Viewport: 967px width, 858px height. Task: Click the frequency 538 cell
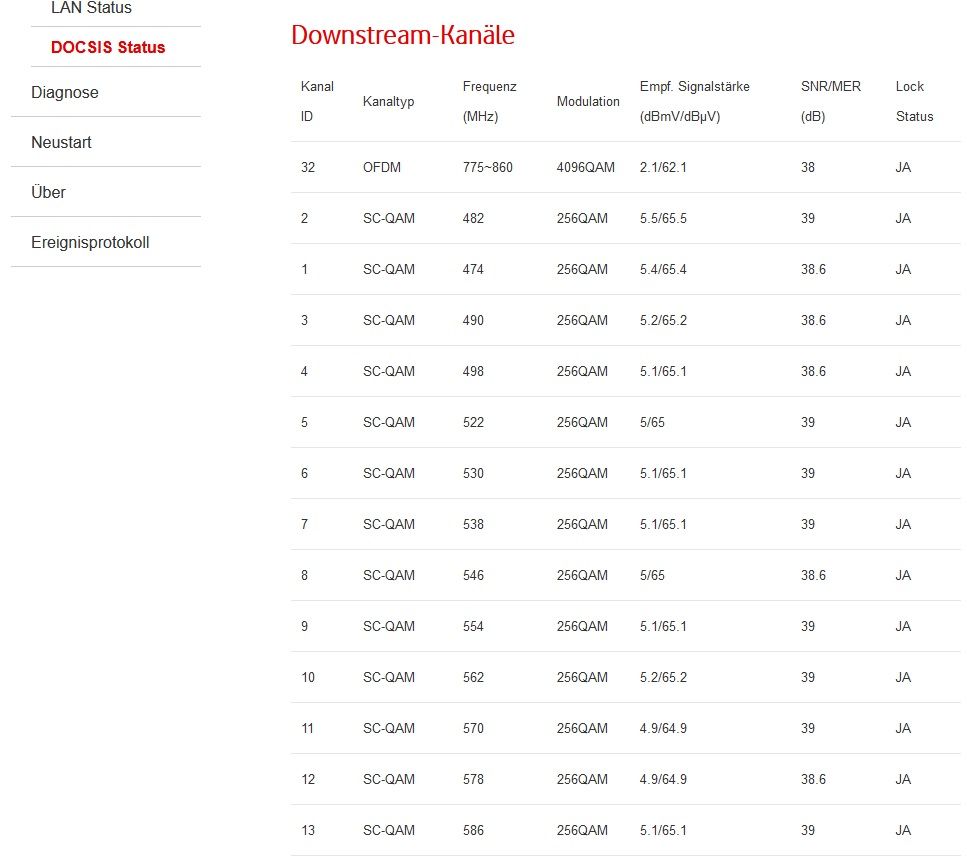click(473, 524)
